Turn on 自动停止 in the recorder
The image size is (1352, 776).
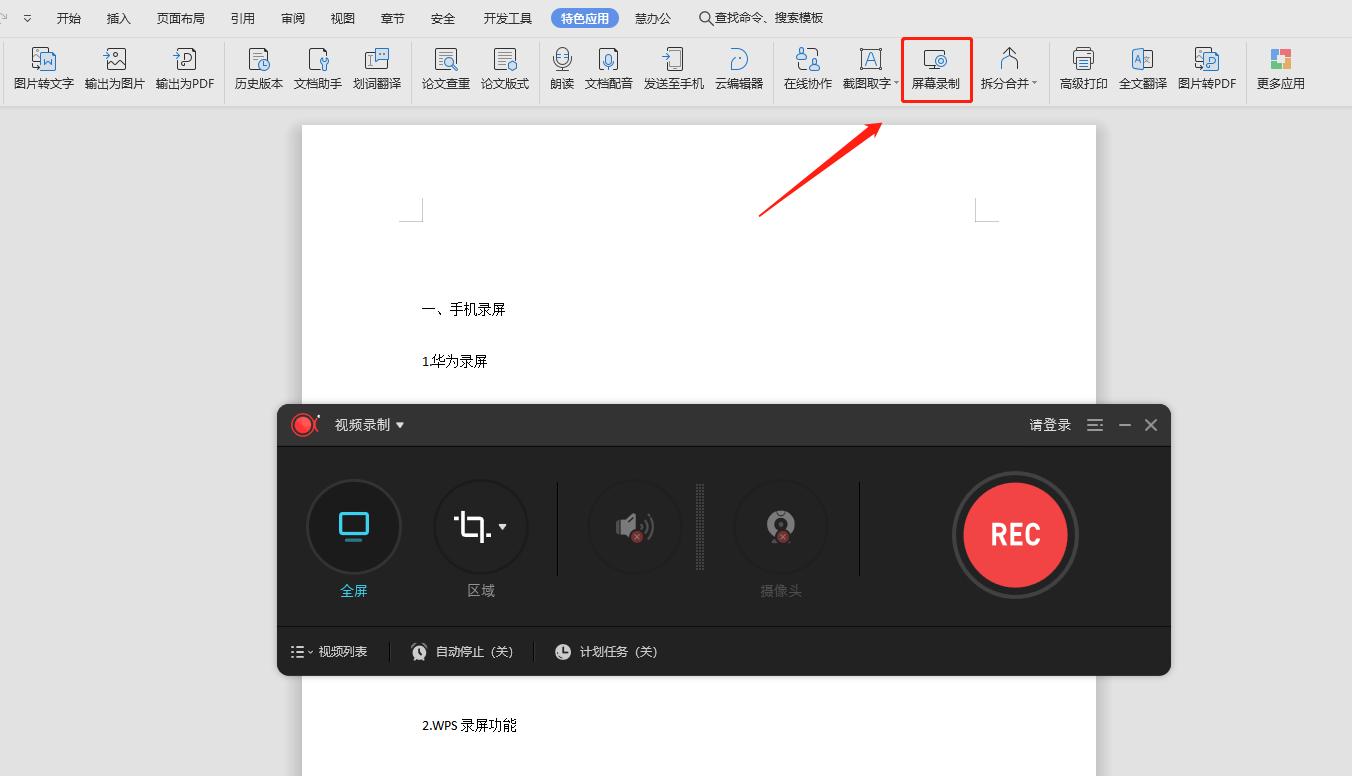461,651
